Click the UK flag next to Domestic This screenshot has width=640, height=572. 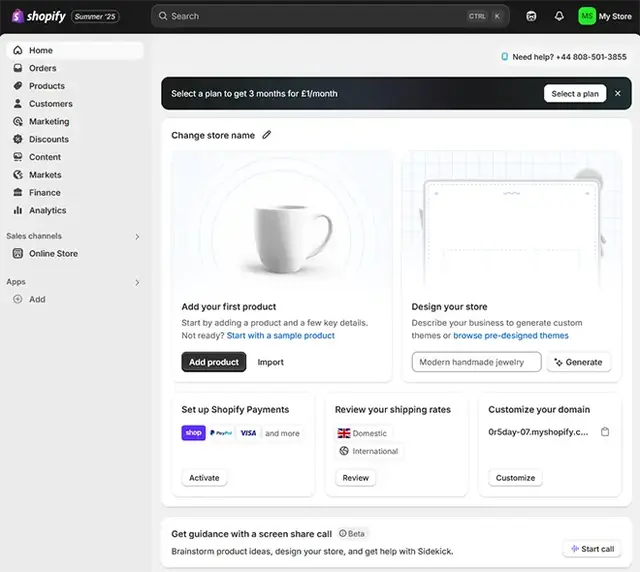344,433
